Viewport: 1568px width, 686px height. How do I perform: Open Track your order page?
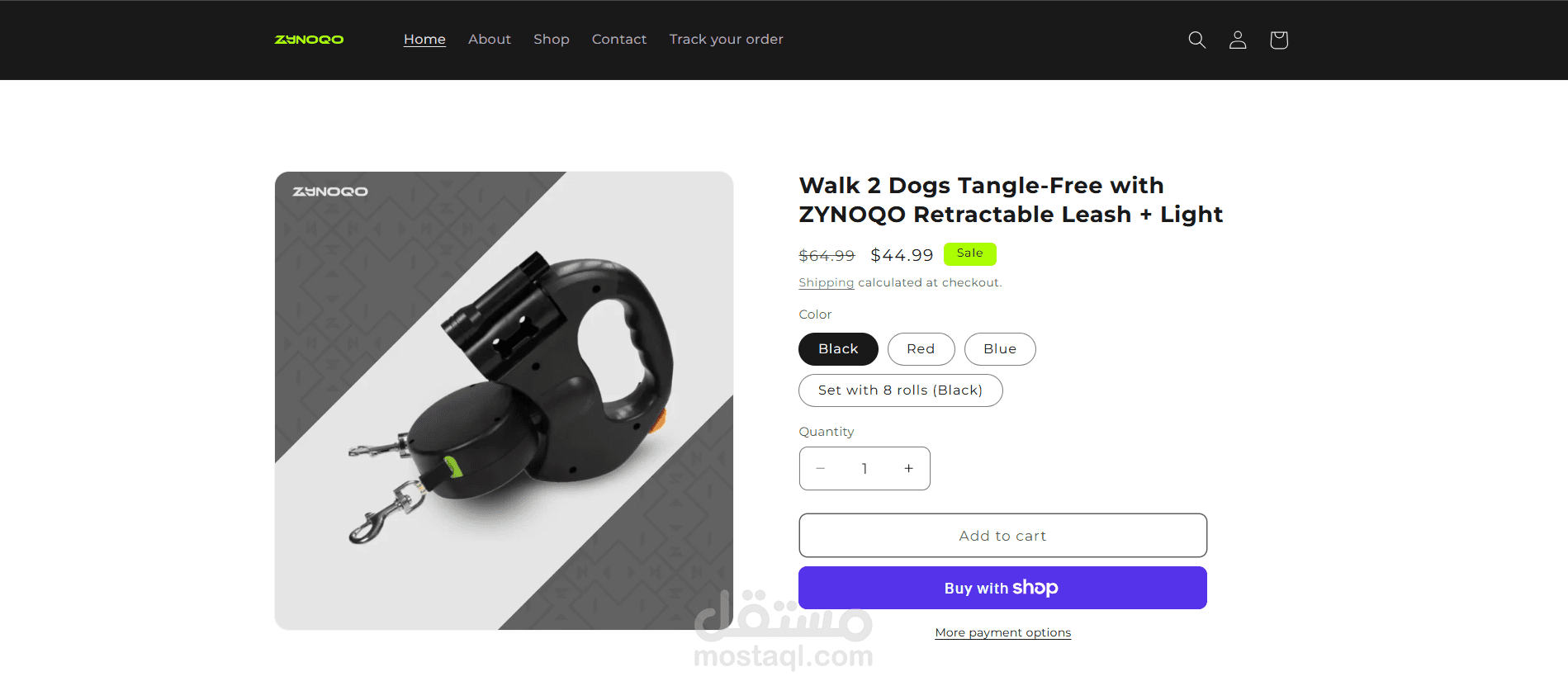[727, 40]
